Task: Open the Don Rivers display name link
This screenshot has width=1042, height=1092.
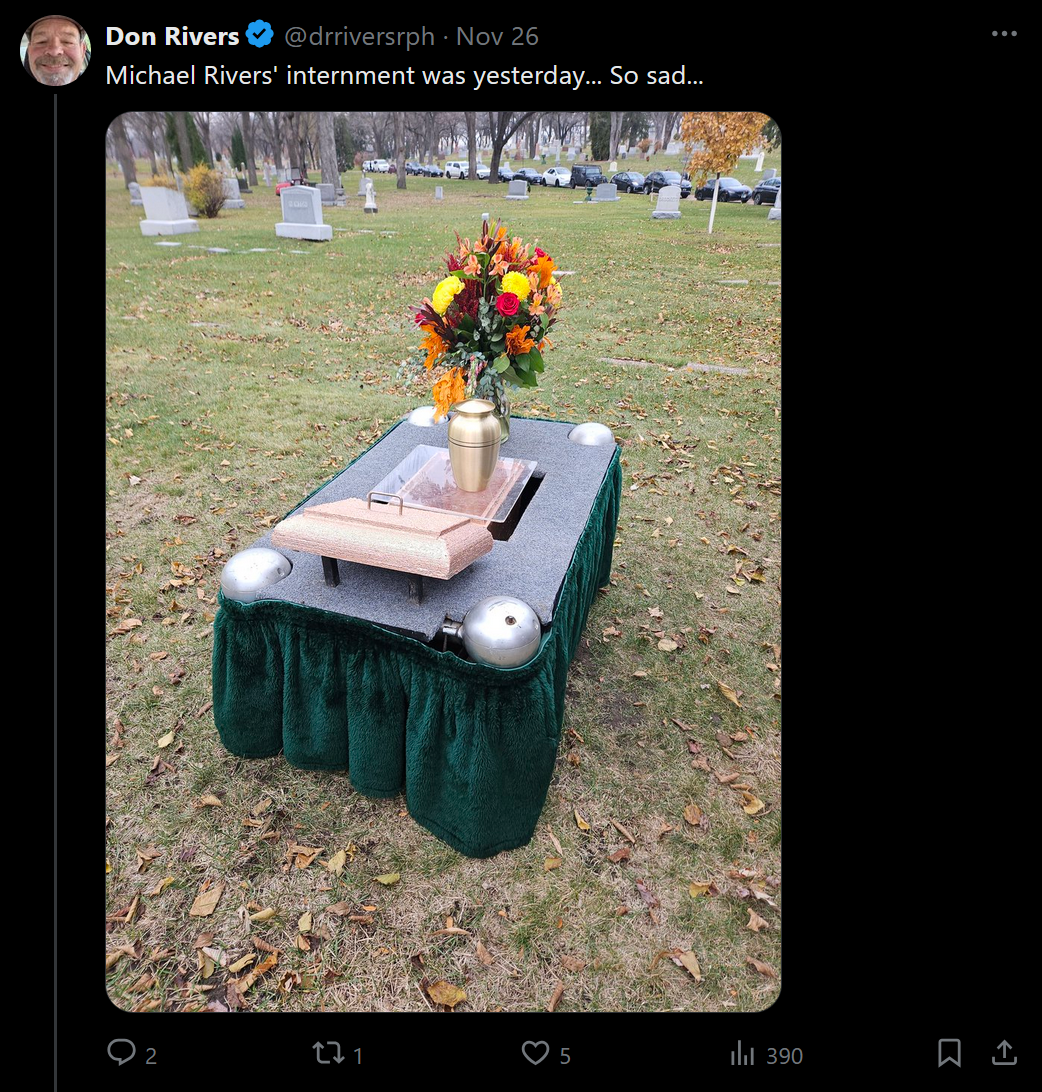Action: click(172, 36)
